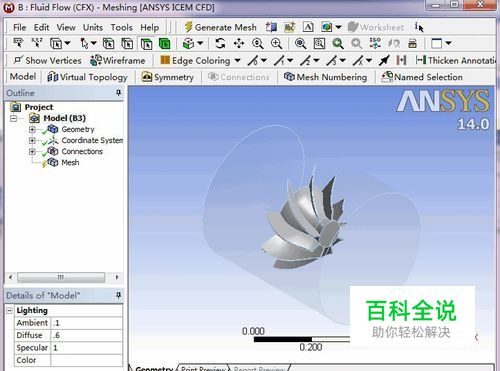Click the manage views icon
500x371 pixels.
412,43
